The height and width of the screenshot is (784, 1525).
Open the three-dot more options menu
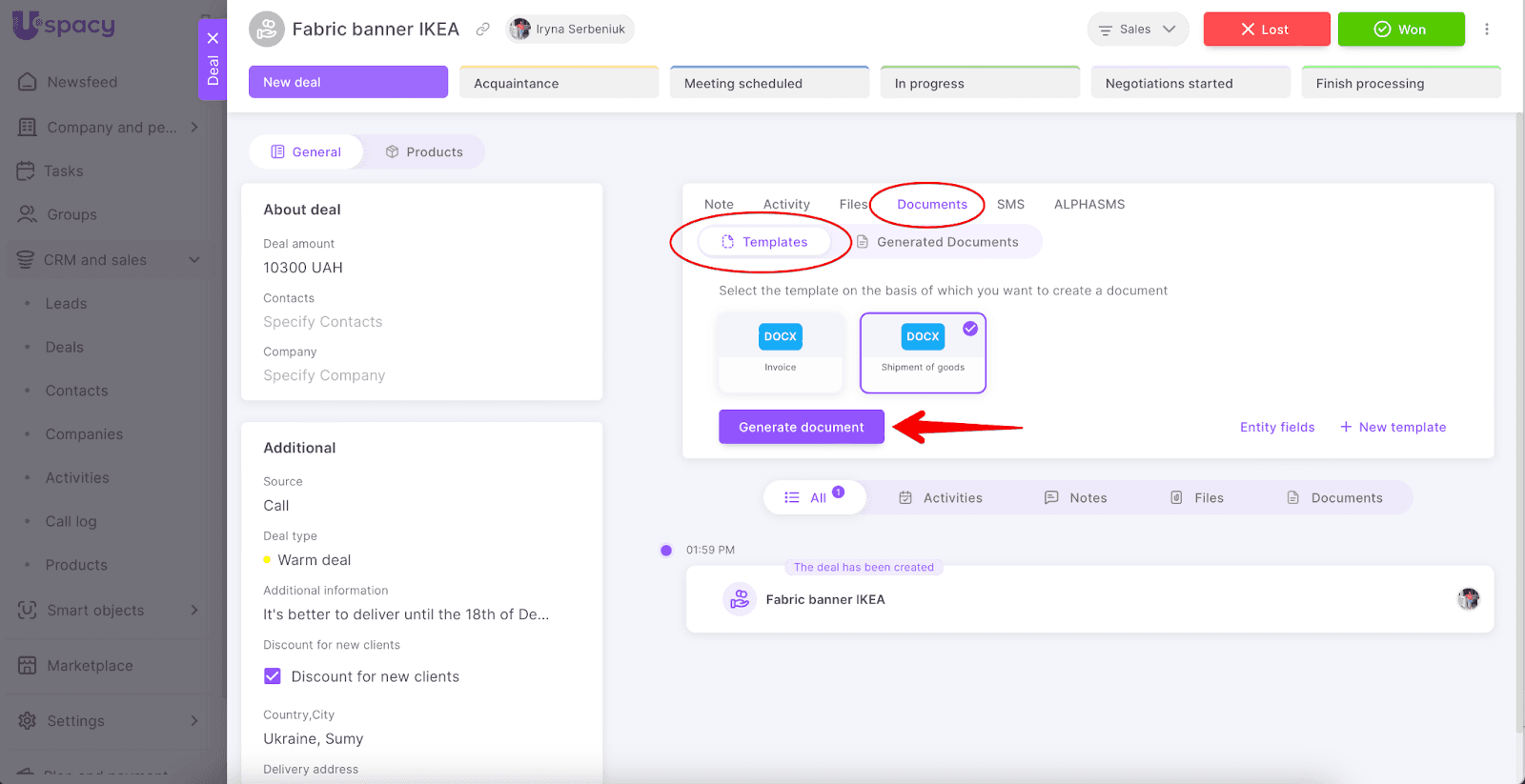pyautogui.click(x=1486, y=30)
